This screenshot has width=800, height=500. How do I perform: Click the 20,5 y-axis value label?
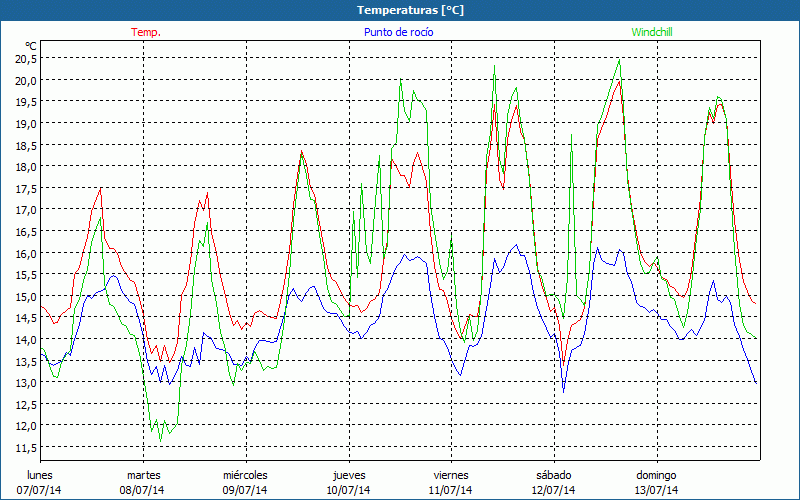tap(25, 58)
